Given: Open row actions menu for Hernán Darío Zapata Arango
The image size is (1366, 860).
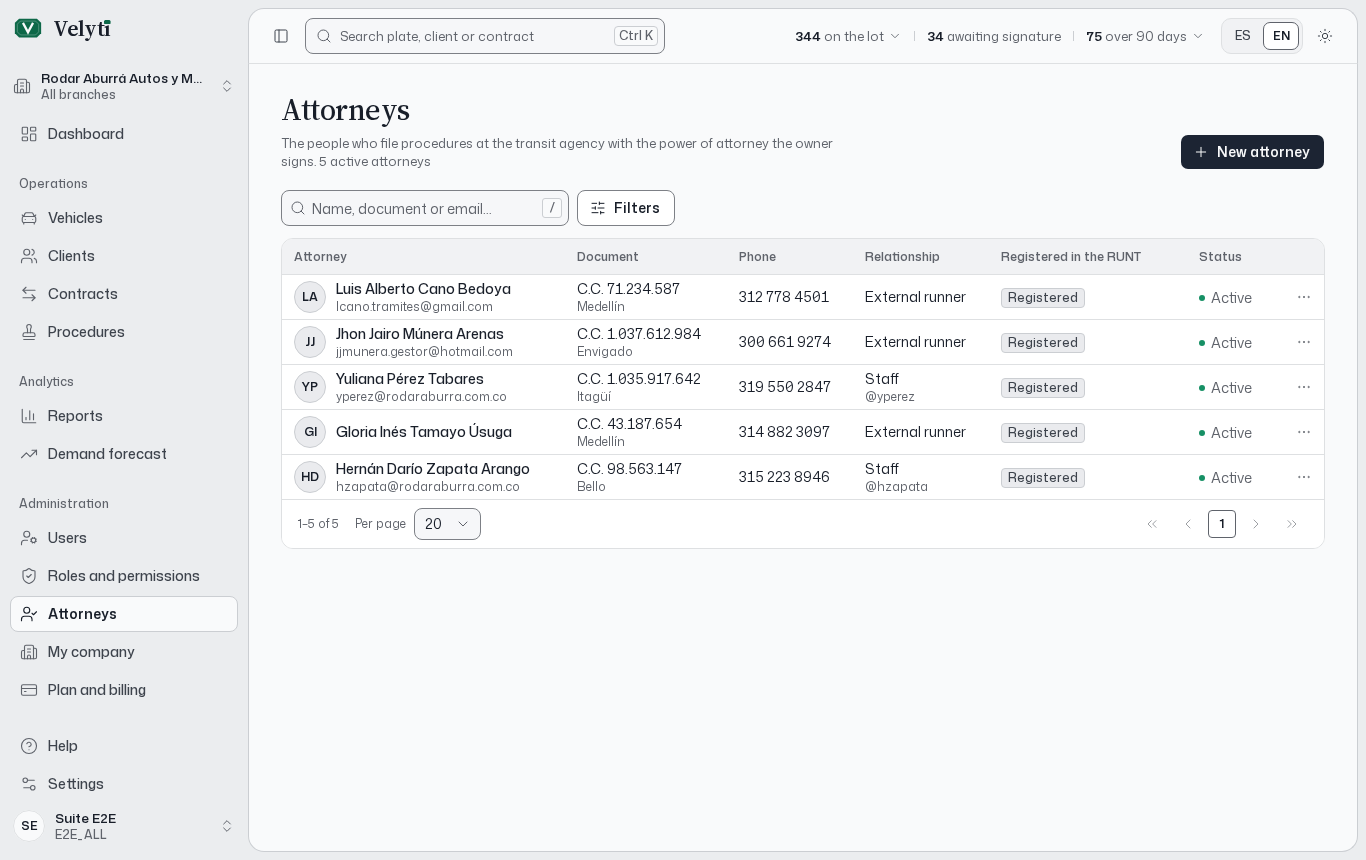Looking at the screenshot, I should (x=1304, y=477).
